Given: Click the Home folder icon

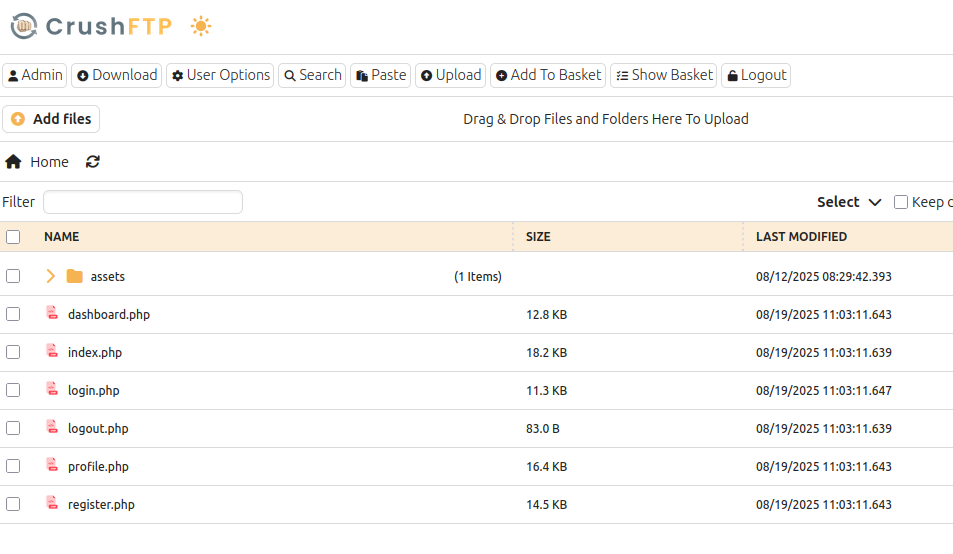Looking at the screenshot, I should click(x=14, y=162).
